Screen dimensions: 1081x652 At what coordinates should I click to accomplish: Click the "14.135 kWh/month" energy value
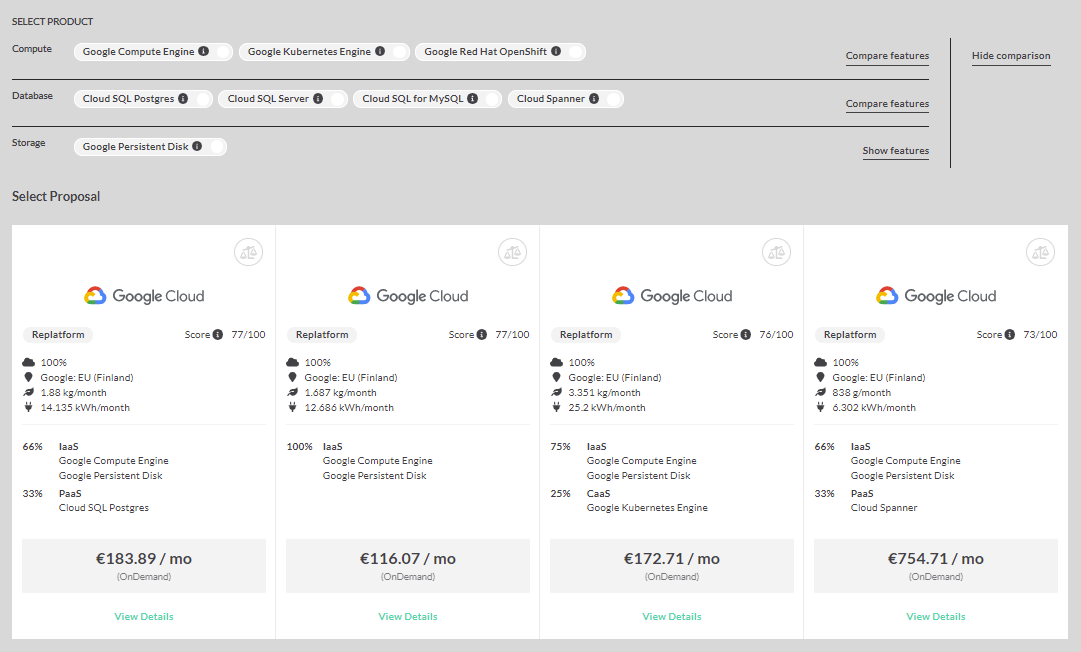click(85, 408)
